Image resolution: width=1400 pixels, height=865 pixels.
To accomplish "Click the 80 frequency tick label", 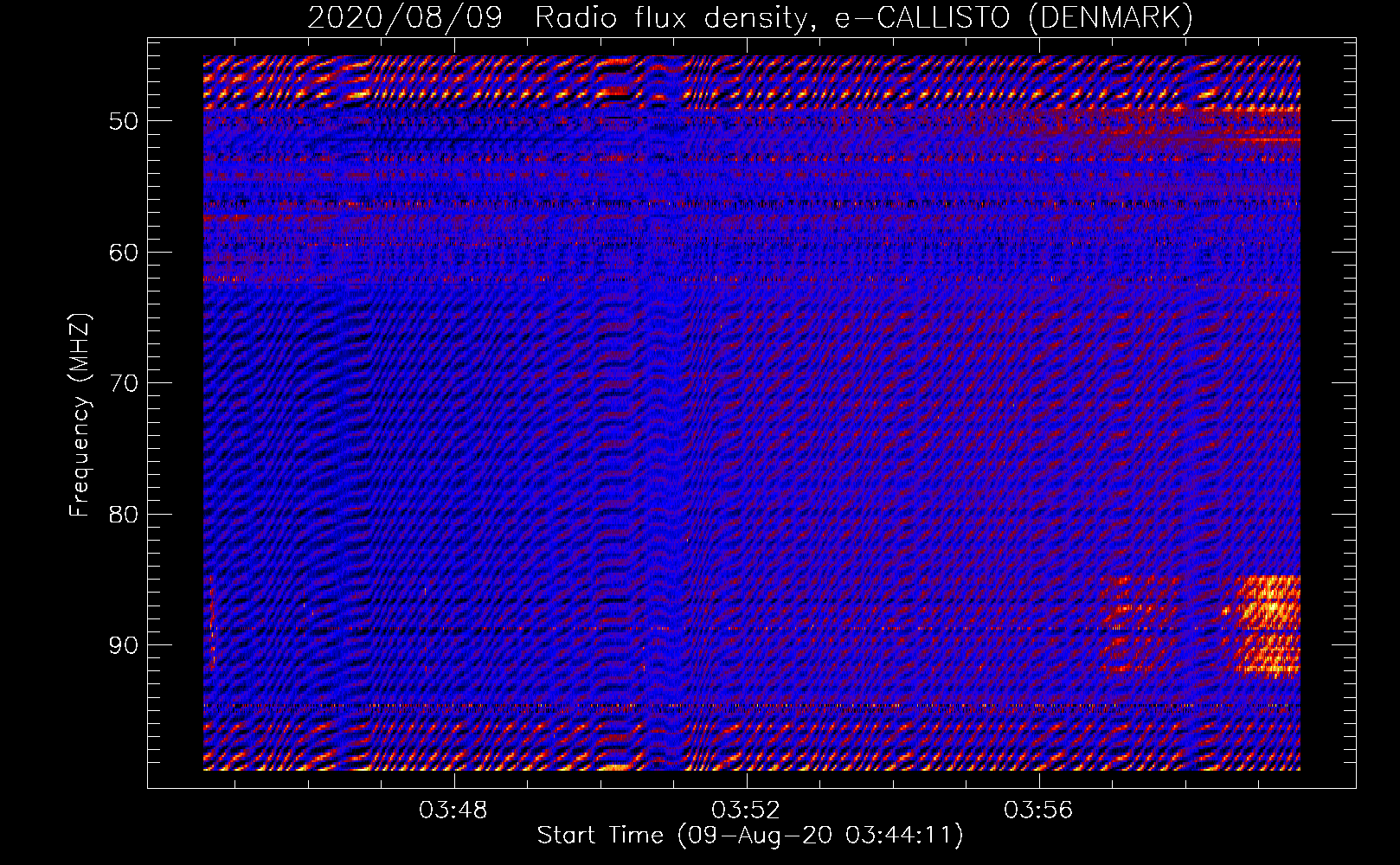I will [124, 515].
